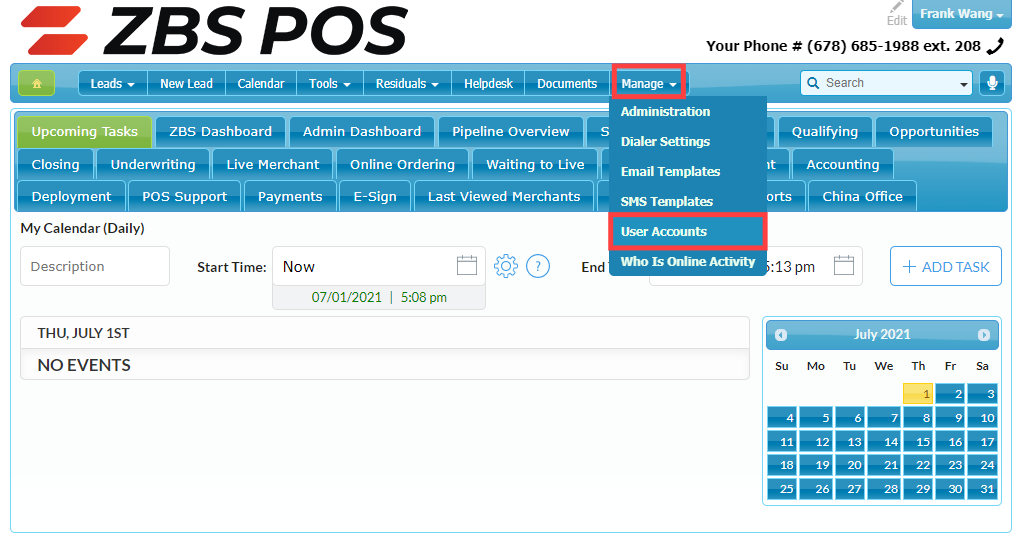Image resolution: width=1022 pixels, height=554 pixels.
Task: Switch to China Office tab
Action: pos(862,196)
